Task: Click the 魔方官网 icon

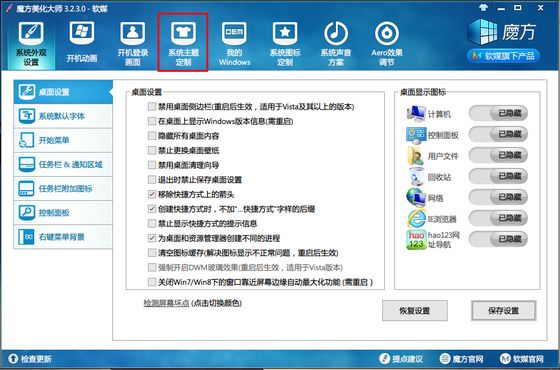Action: (445, 358)
